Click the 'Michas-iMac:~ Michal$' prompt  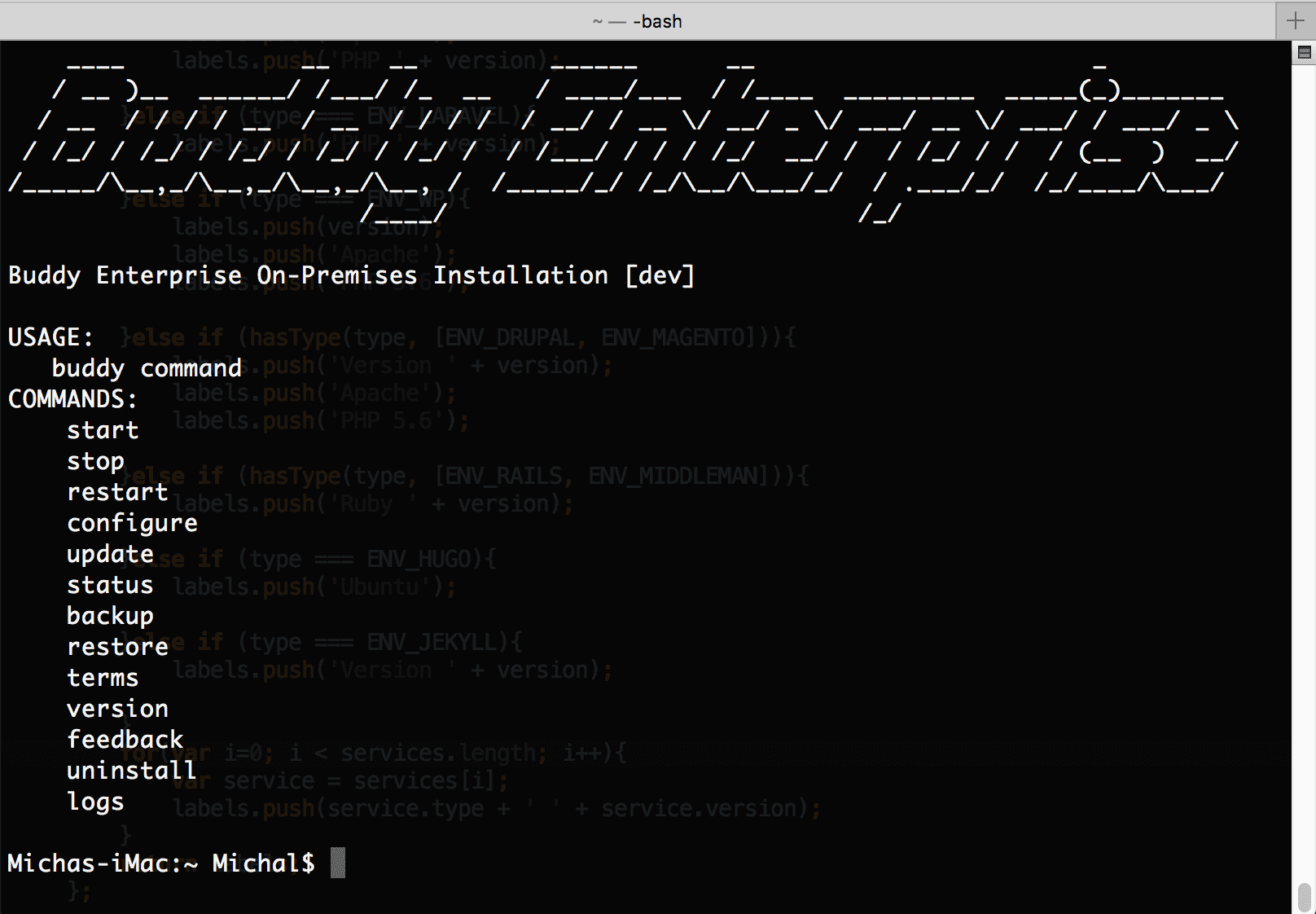pos(161,863)
